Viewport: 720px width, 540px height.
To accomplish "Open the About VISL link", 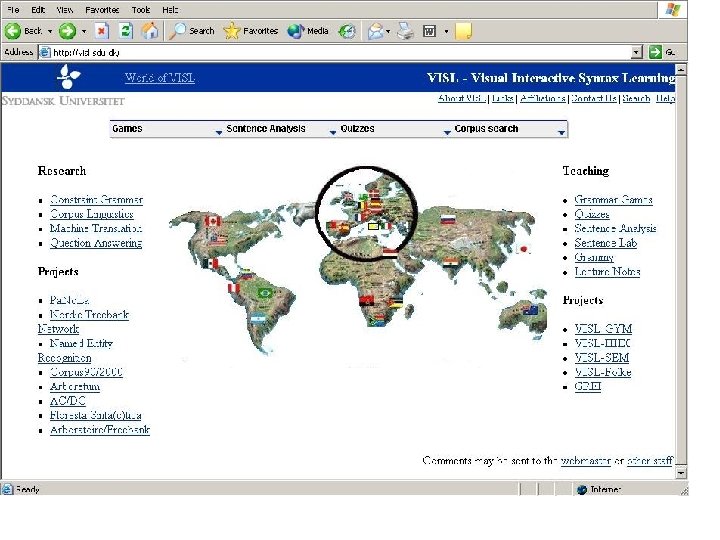I will 462,98.
